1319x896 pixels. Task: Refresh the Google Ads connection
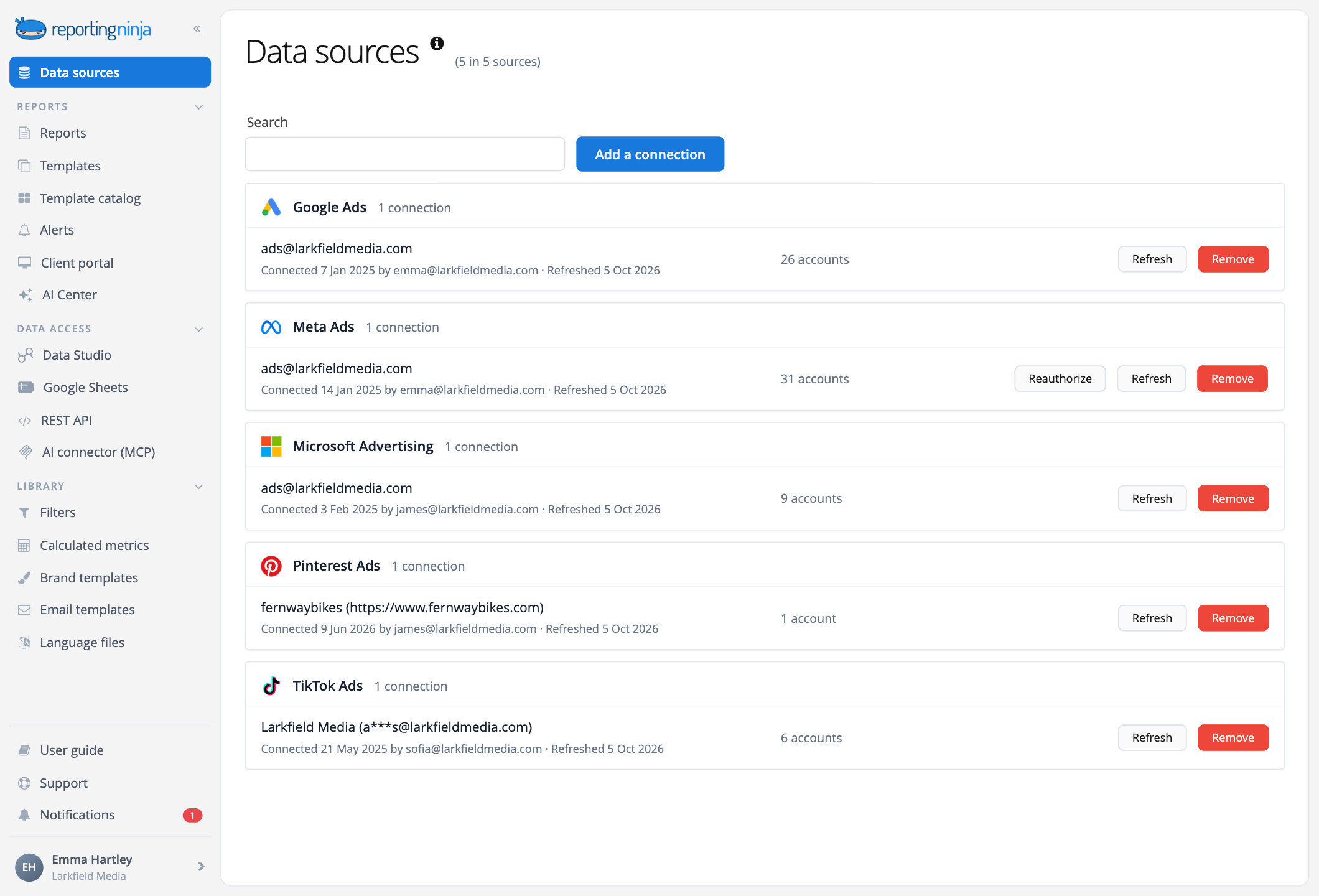[x=1152, y=259]
